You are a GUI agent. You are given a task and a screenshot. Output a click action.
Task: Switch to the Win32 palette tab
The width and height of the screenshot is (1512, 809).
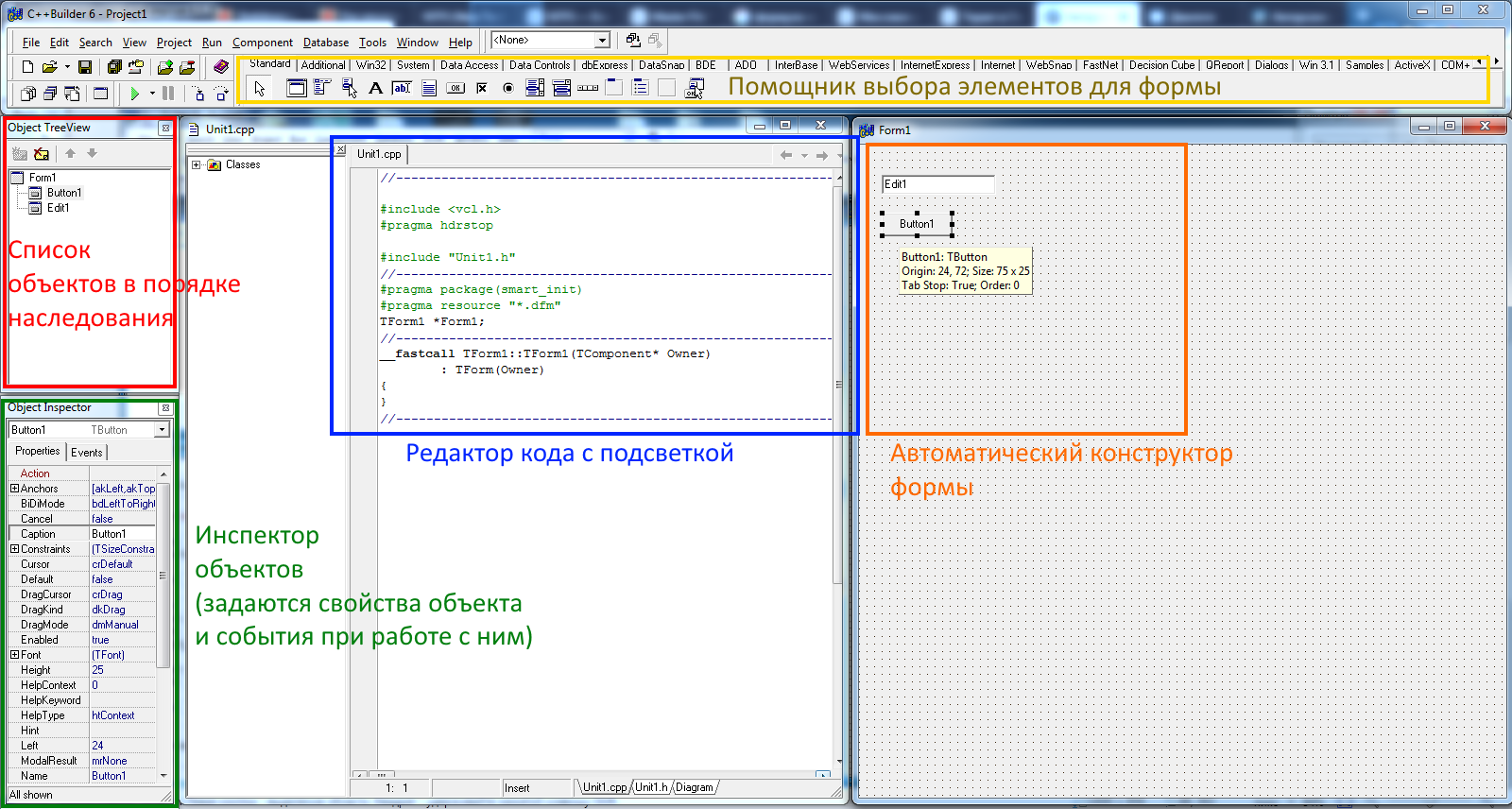click(x=370, y=65)
